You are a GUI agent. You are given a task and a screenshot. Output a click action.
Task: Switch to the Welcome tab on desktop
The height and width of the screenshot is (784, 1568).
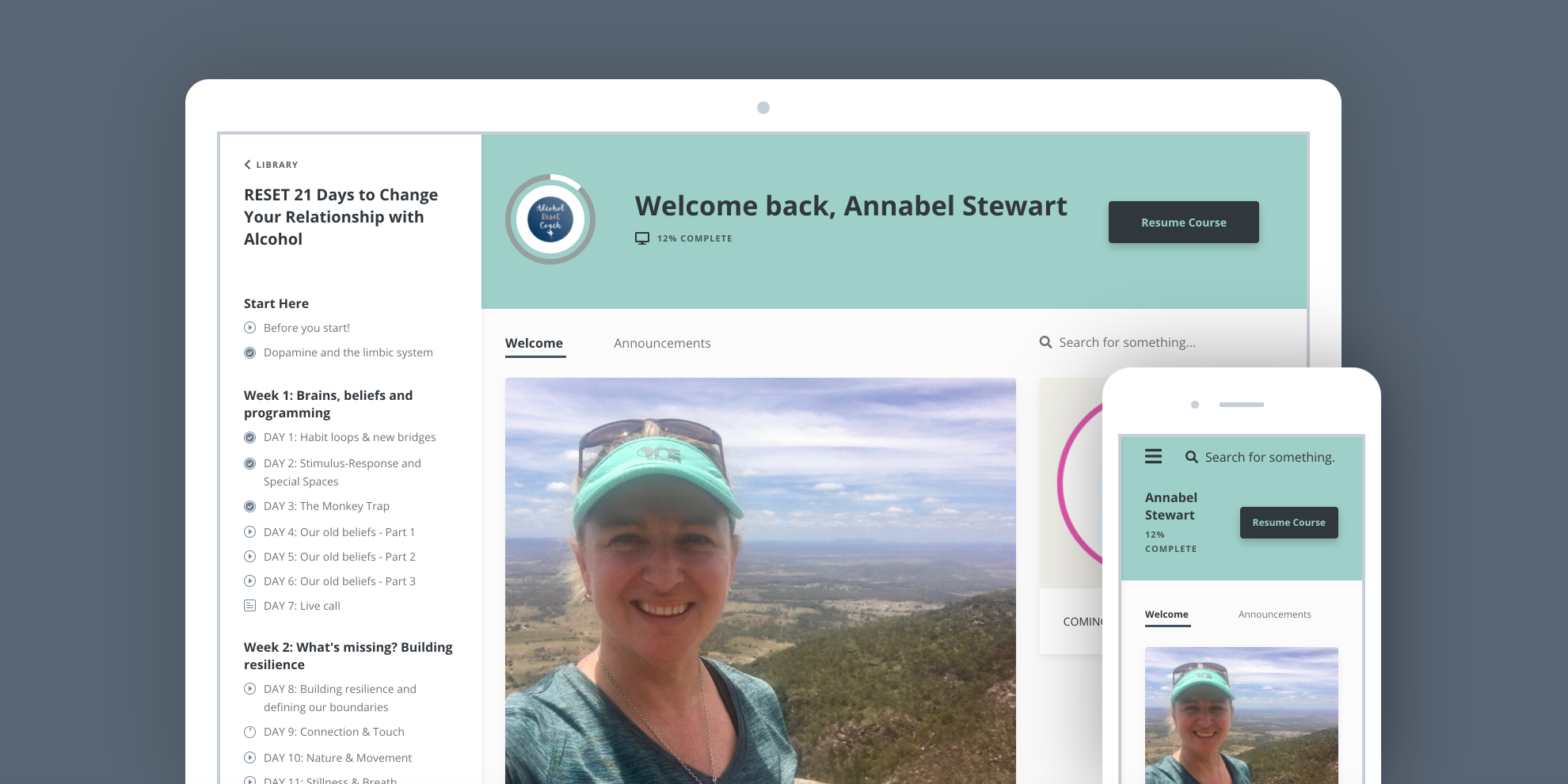[x=535, y=344]
